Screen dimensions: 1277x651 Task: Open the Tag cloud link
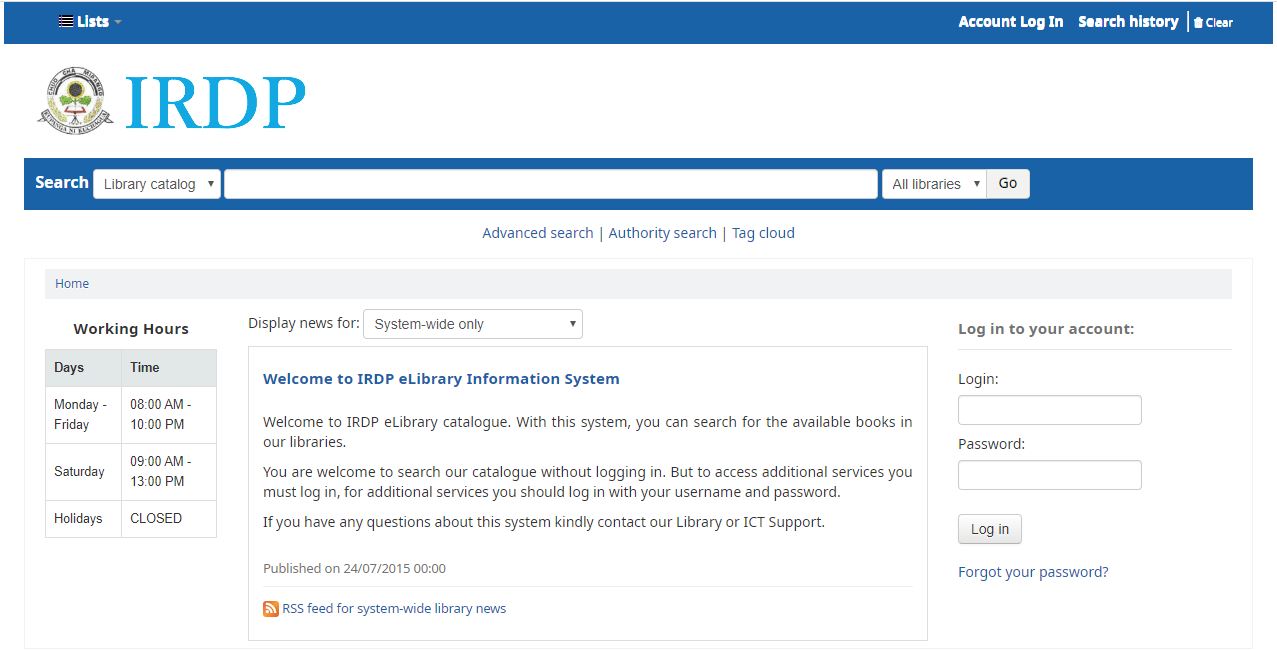point(763,233)
